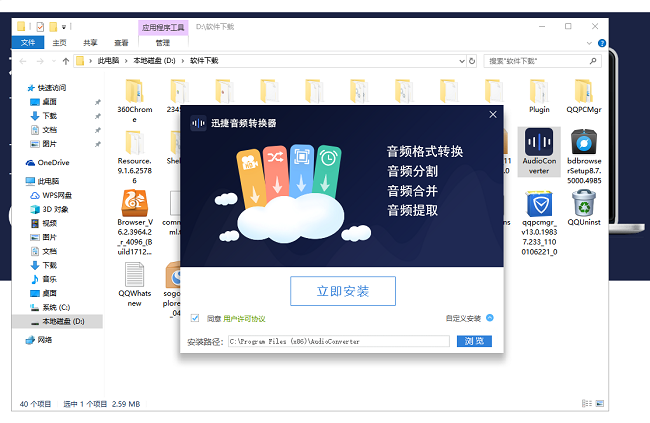The image size is (650, 423).
Task: Open the 共享 ribbon tab
Action: click(90, 43)
